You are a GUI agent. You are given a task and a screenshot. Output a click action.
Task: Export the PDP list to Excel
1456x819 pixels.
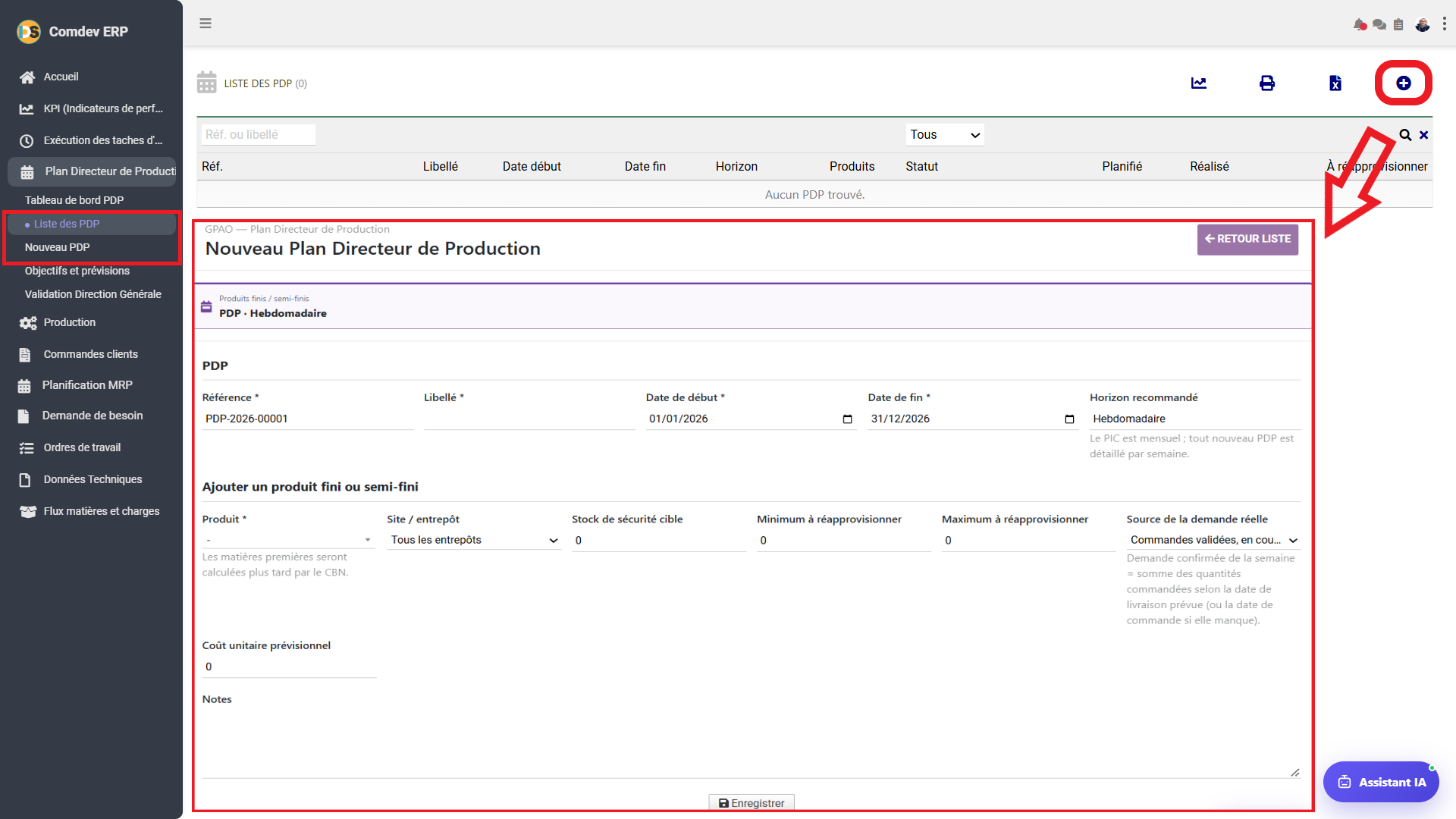point(1335,83)
